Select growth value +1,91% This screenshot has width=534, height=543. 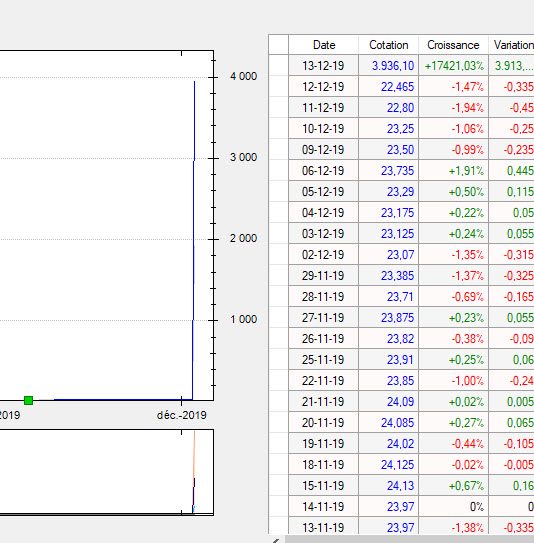click(453, 170)
